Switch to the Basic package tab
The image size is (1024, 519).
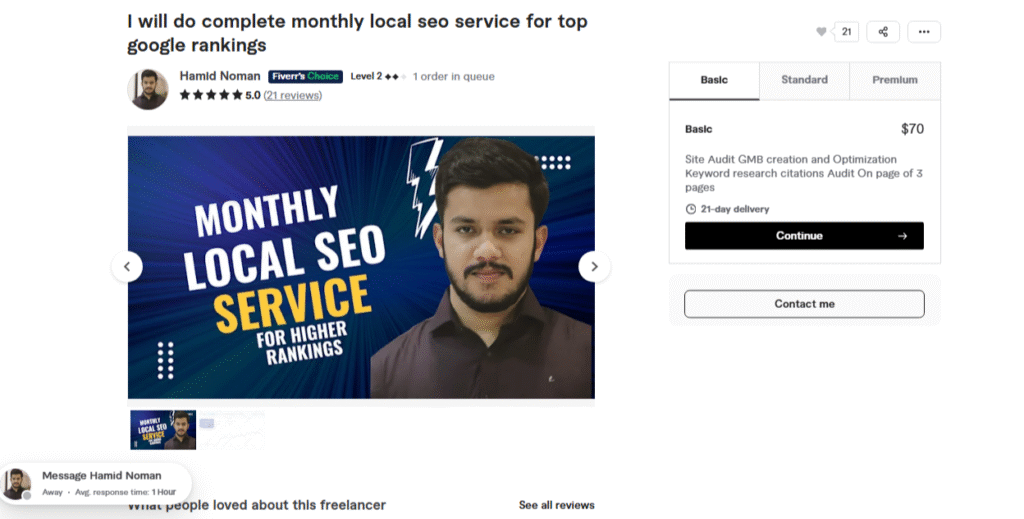point(714,80)
